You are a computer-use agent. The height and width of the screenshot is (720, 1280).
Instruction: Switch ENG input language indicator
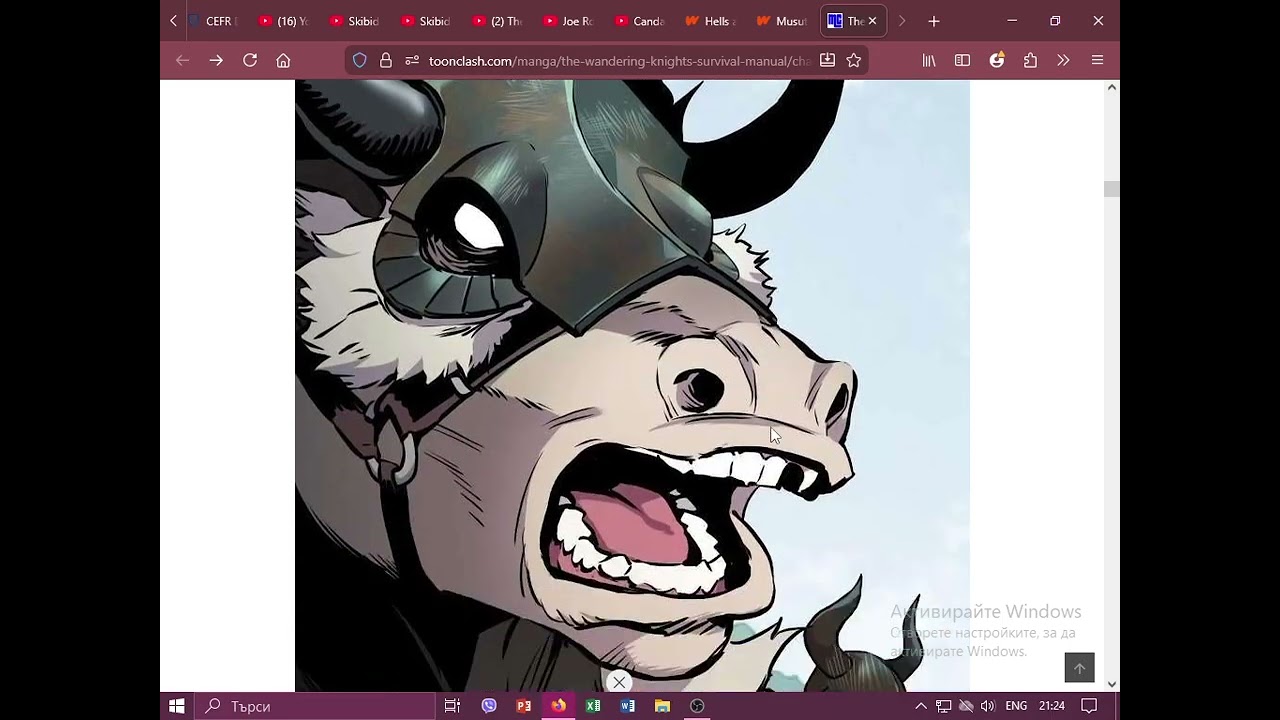click(x=1016, y=706)
